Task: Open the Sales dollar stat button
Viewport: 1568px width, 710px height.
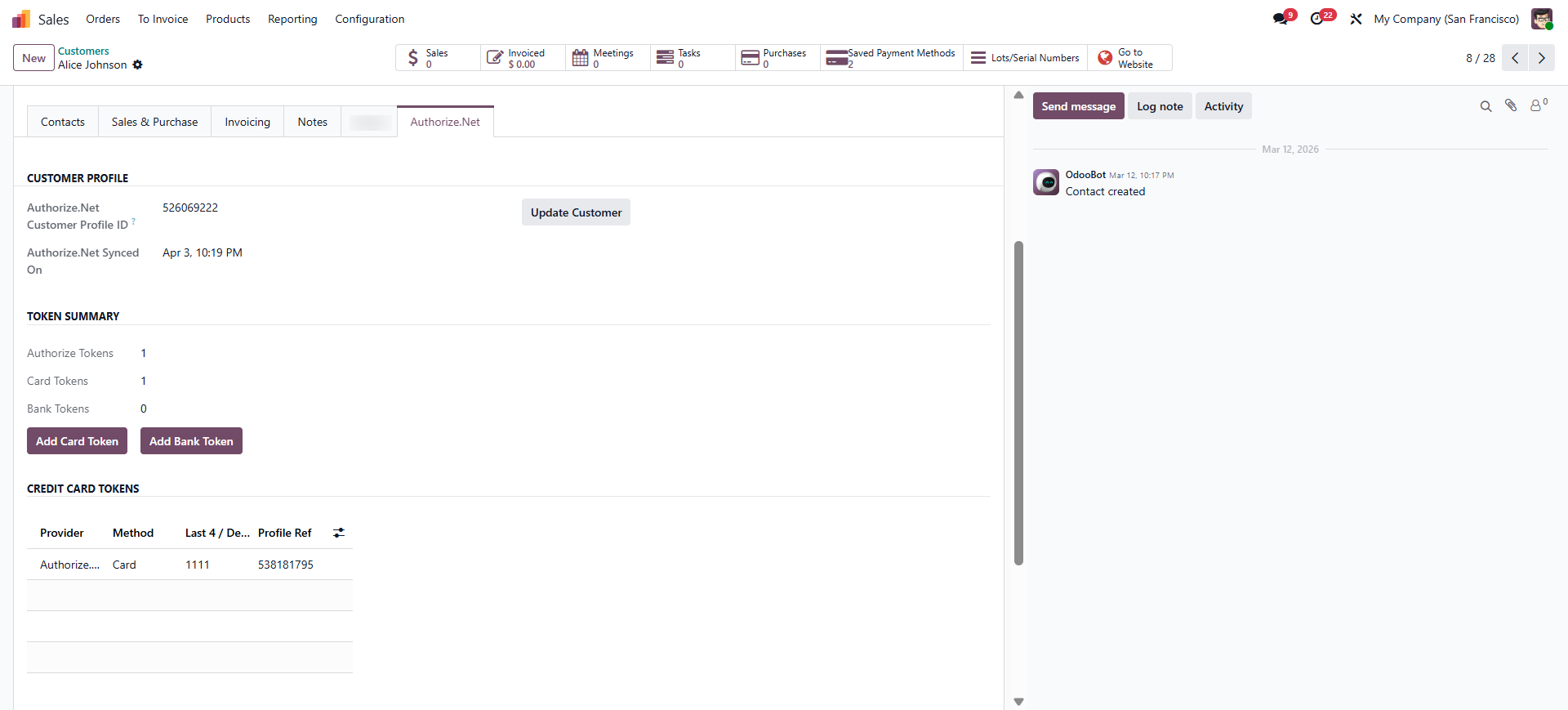Action: click(x=438, y=58)
